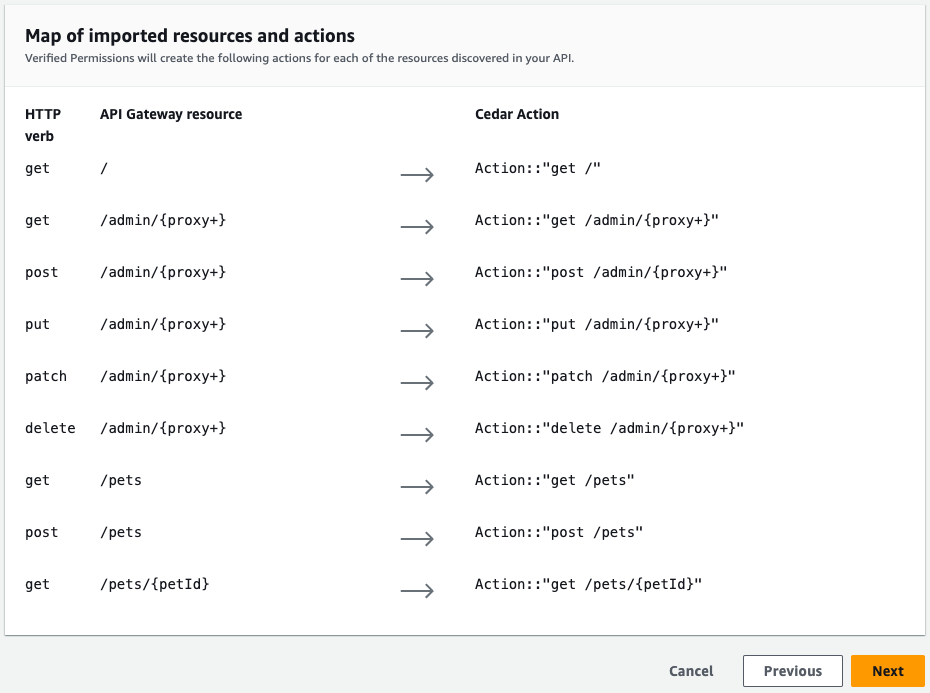930x693 pixels.
Task: Click the Previous button
Action: point(792,671)
